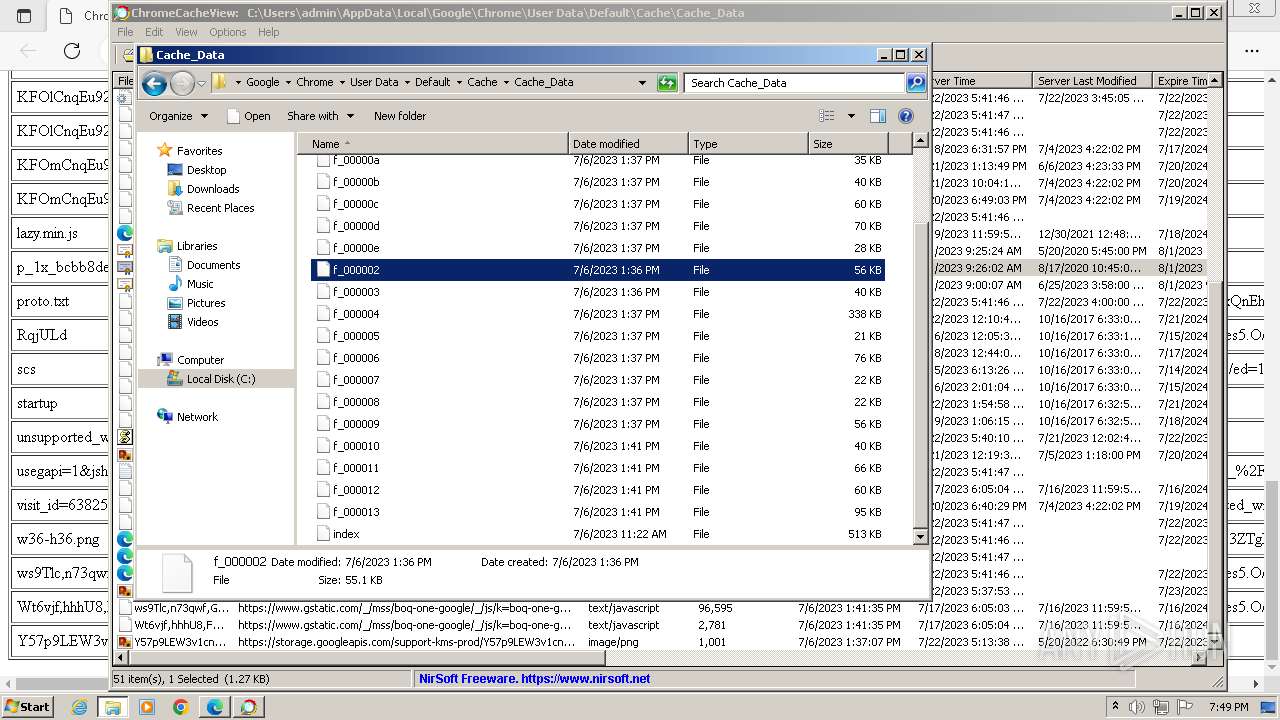Open NirSoft Freeware website link

(x=534, y=678)
